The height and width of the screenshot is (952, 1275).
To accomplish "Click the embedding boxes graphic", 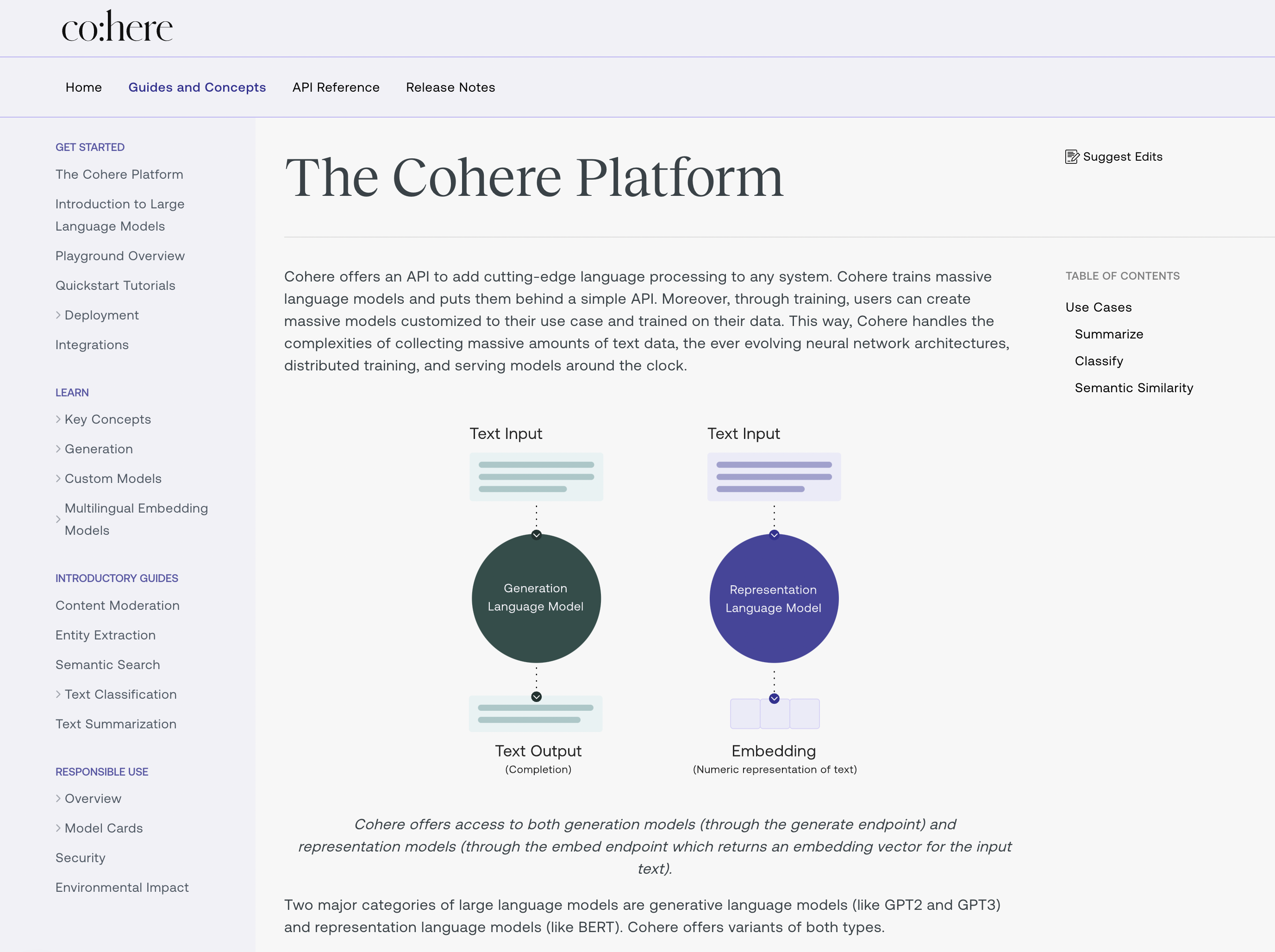I will click(x=775, y=714).
